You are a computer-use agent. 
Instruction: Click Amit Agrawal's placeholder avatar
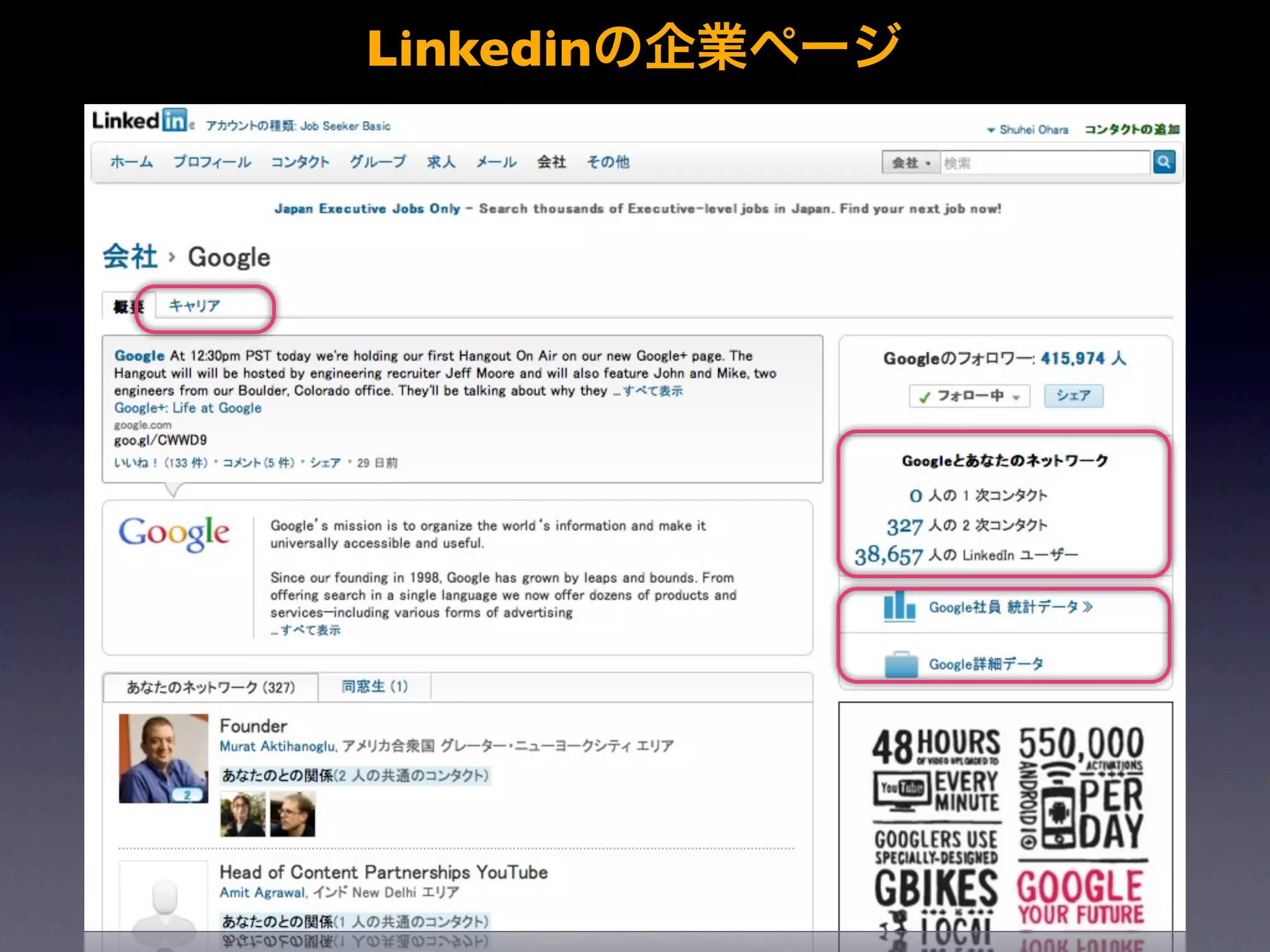[x=164, y=896]
